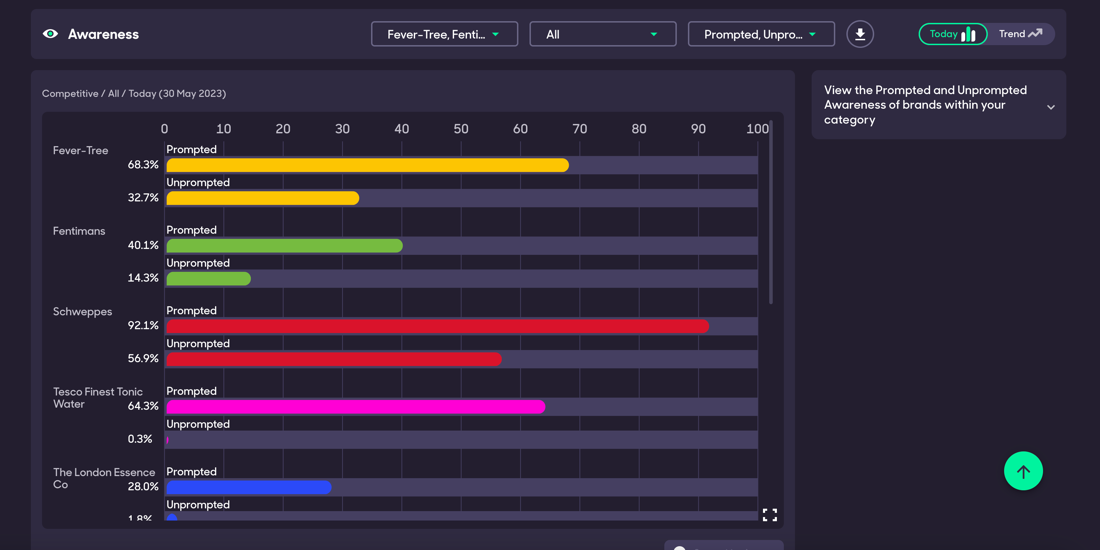
Task: Click The London Essence Co blue bar
Action: point(248,487)
